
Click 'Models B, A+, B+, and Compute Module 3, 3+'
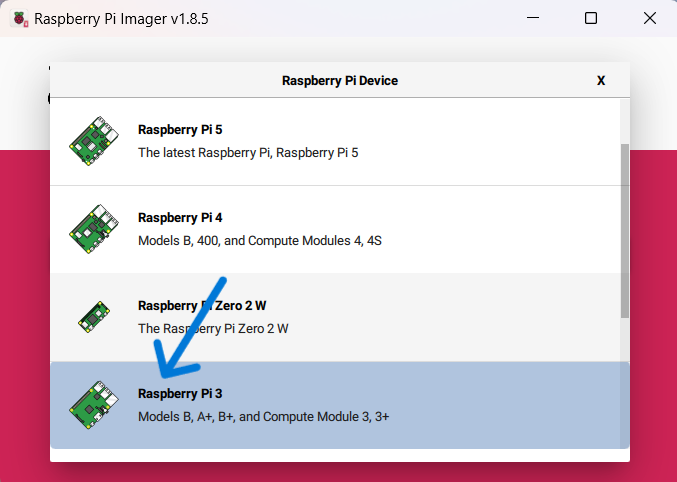pyautogui.click(x=263, y=417)
